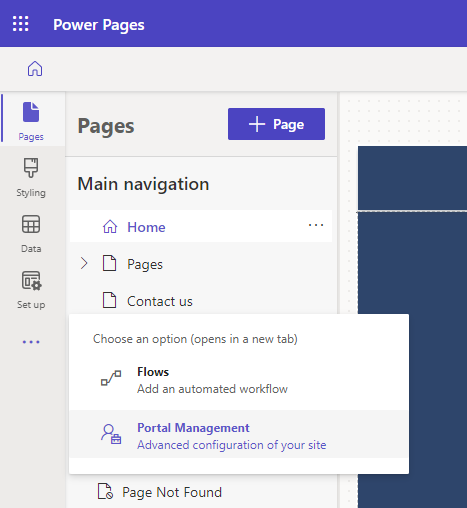Screen dimensions: 467x508
Task: Click the Flows workflow icon
Action: coord(111,378)
